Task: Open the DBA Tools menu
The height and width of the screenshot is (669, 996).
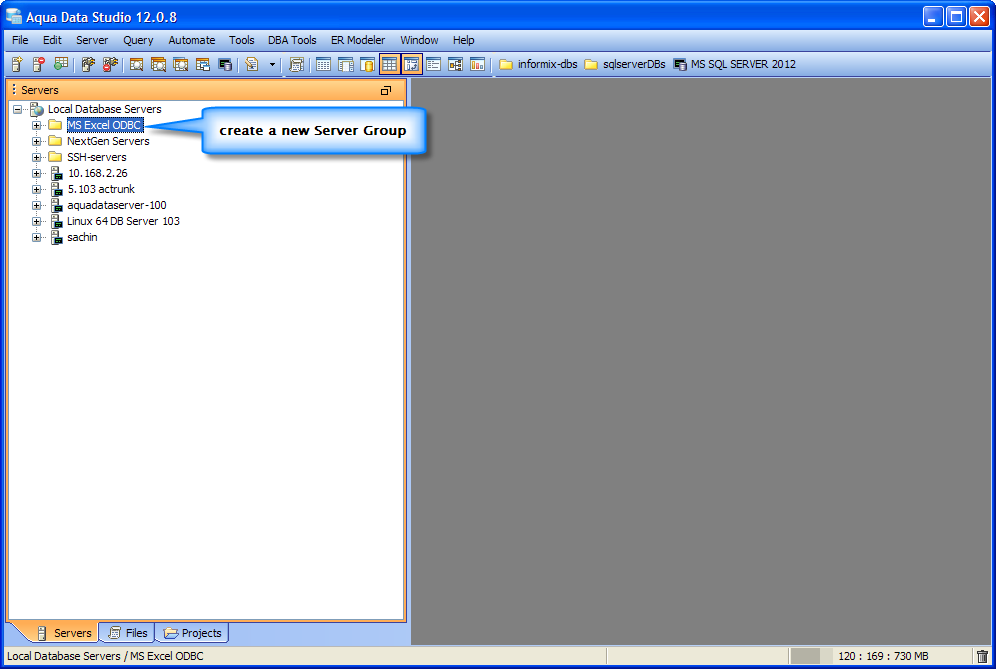Action: (292, 40)
